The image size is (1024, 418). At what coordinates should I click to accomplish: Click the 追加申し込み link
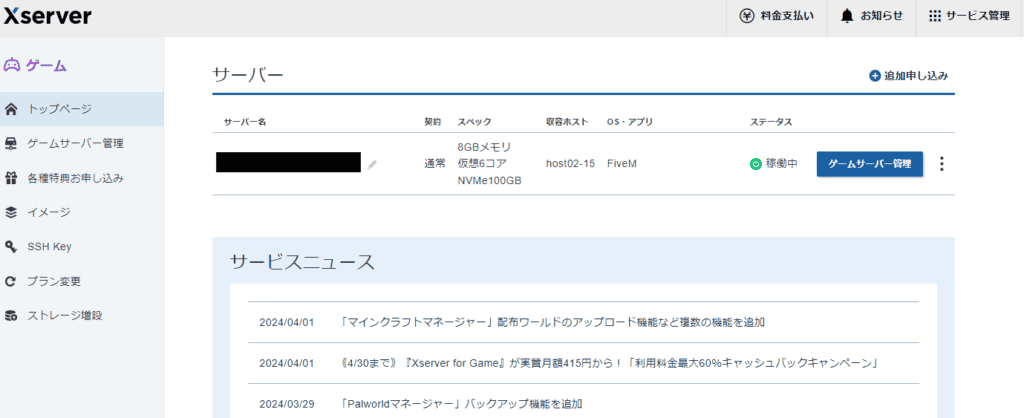pos(908,76)
